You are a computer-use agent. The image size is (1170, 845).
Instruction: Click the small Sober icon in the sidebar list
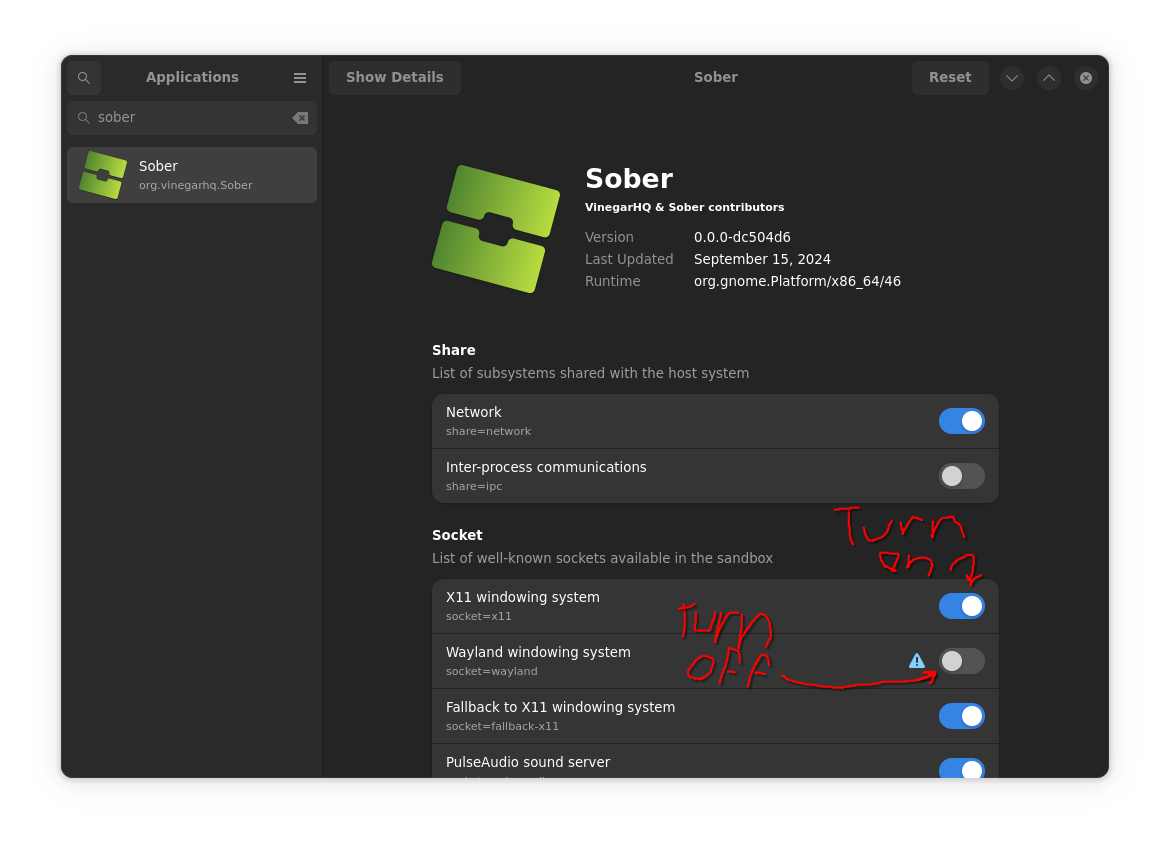pyautogui.click(x=103, y=175)
